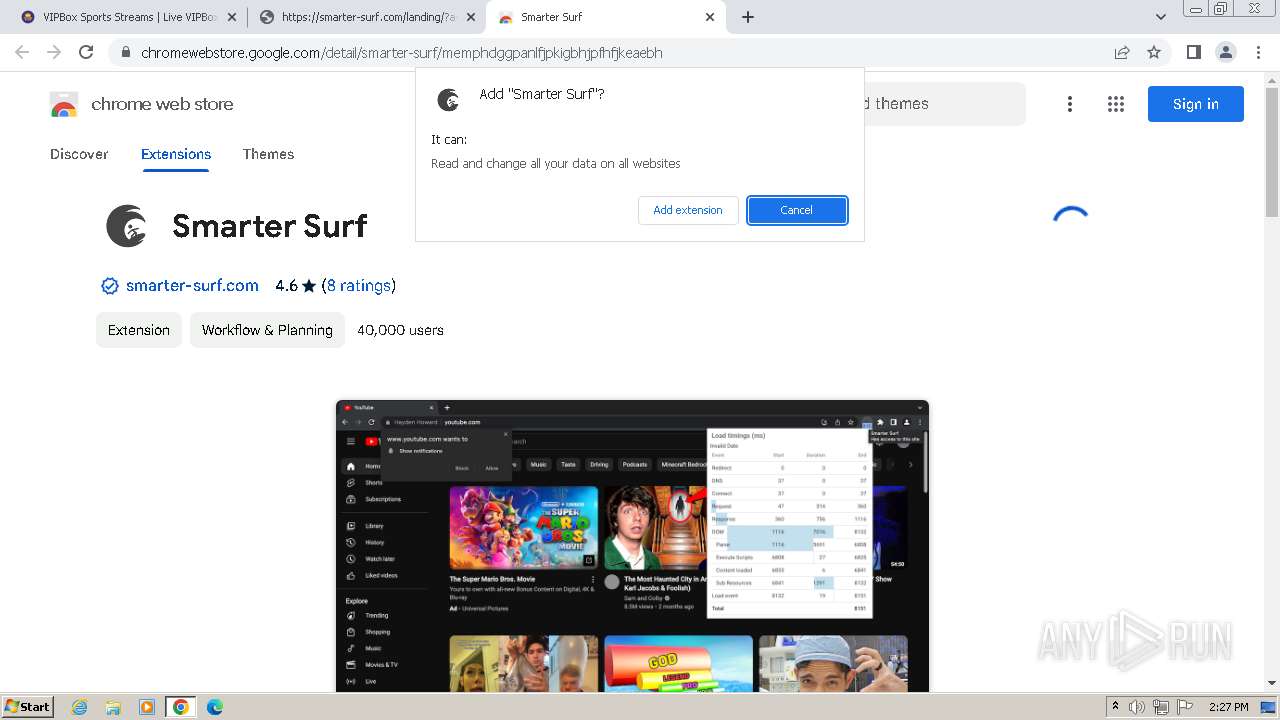The image size is (1280, 720).
Task: Select the Extension category chip
Action: pos(139,330)
